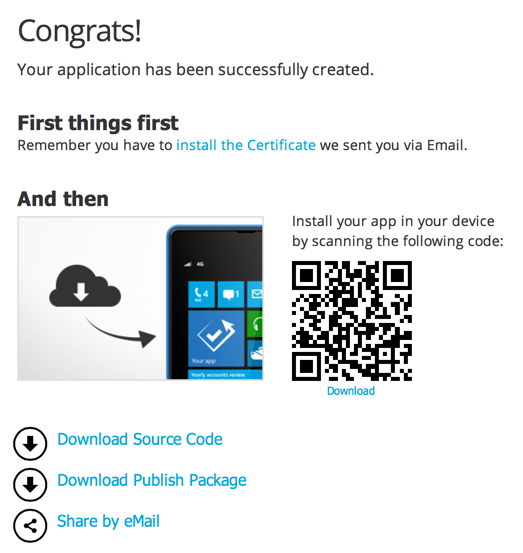Click the 'First things first' heading

[98, 123]
